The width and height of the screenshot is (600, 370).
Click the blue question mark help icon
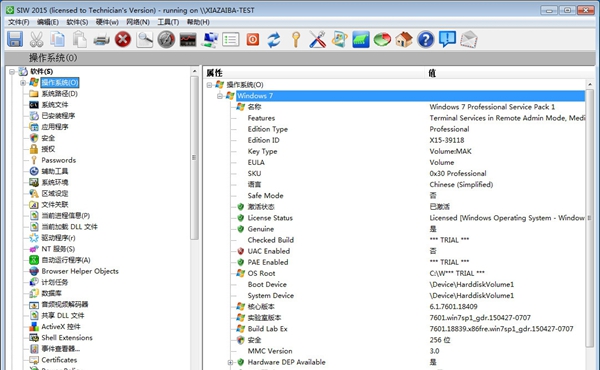click(426, 39)
